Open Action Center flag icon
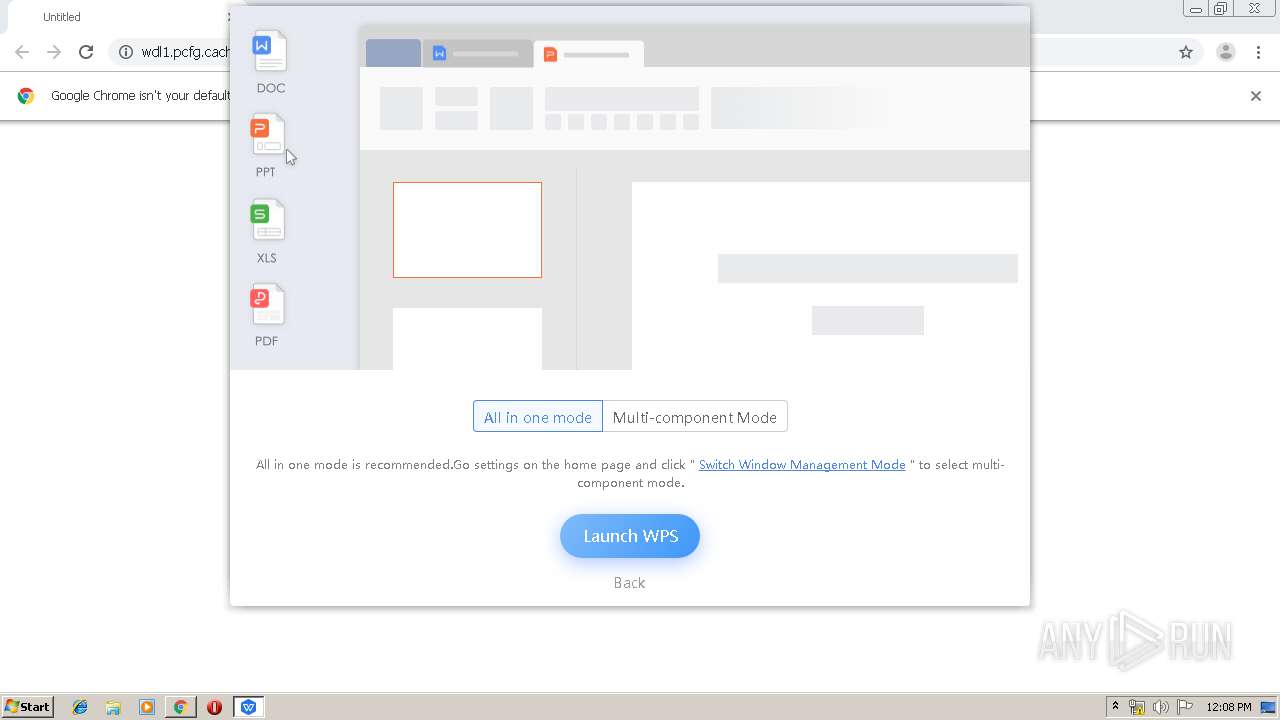Viewport: 1280px width, 720px height. tap(1185, 707)
